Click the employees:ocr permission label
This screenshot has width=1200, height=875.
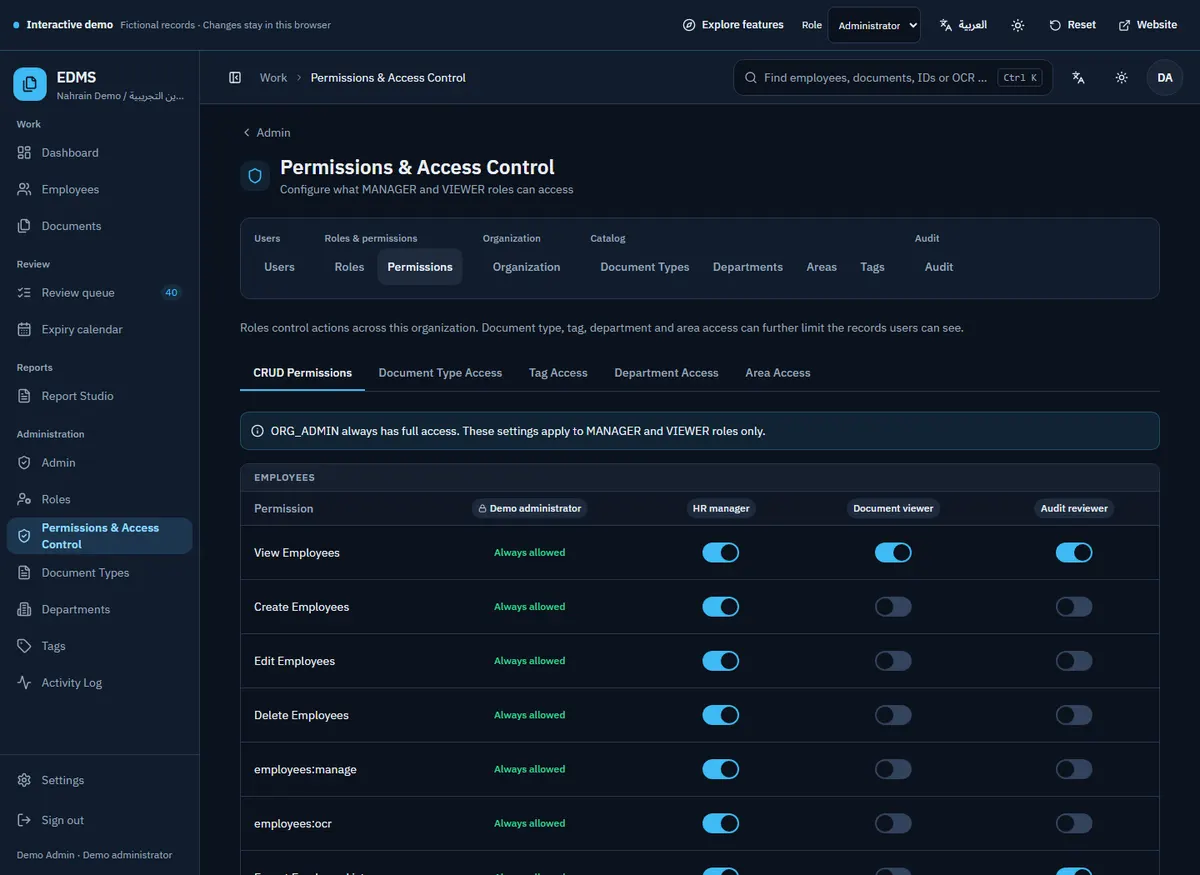(x=293, y=823)
